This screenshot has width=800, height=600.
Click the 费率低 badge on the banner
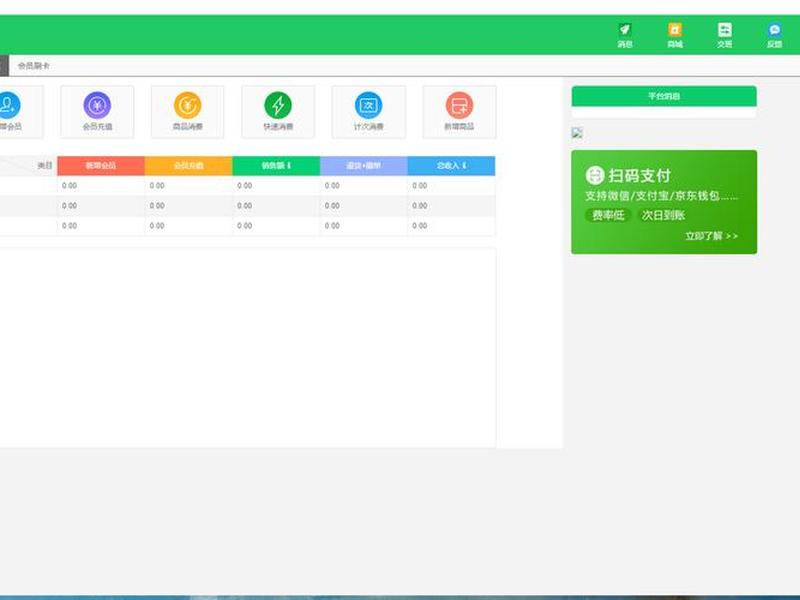(x=608, y=215)
